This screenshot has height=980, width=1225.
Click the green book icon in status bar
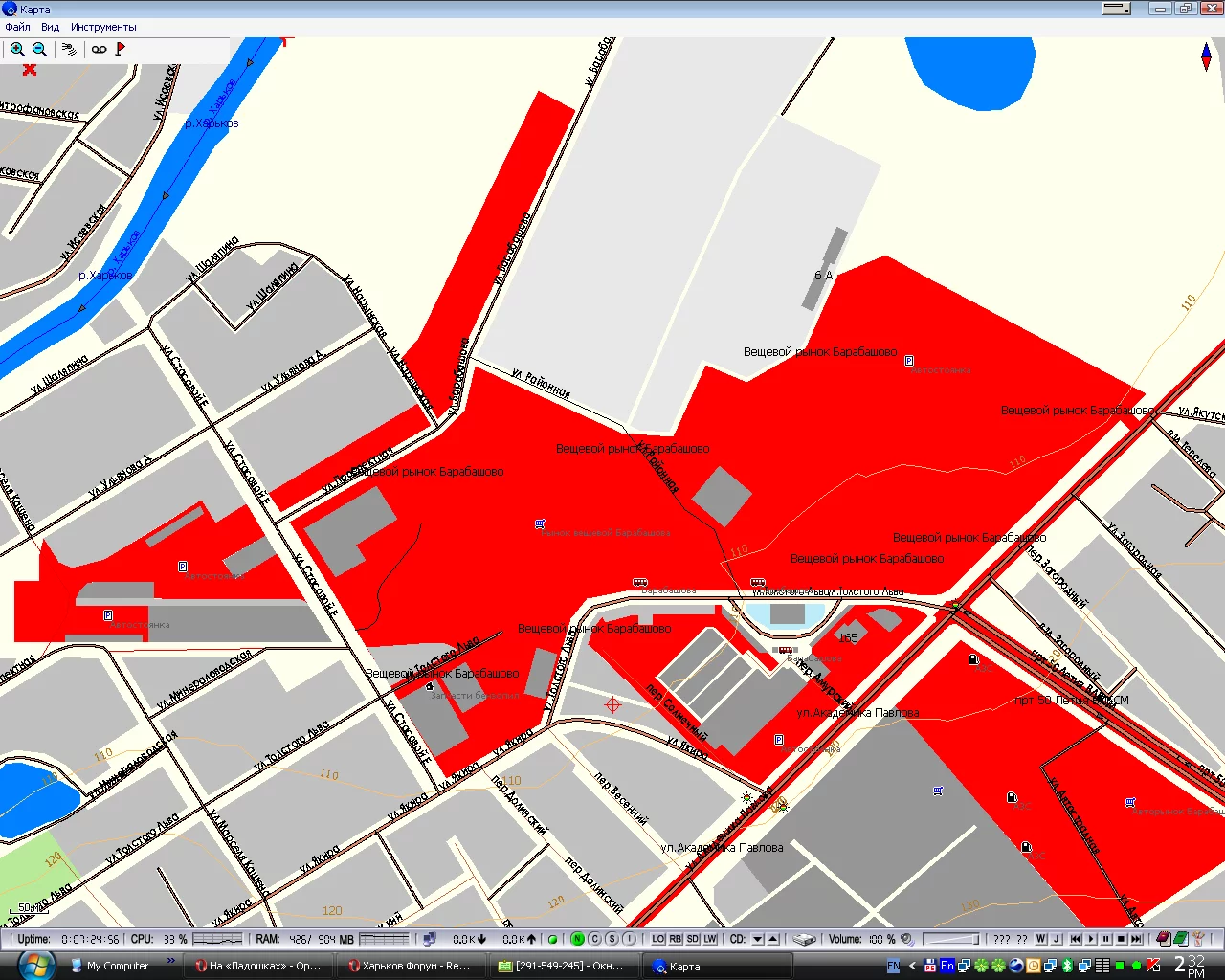point(1180,939)
